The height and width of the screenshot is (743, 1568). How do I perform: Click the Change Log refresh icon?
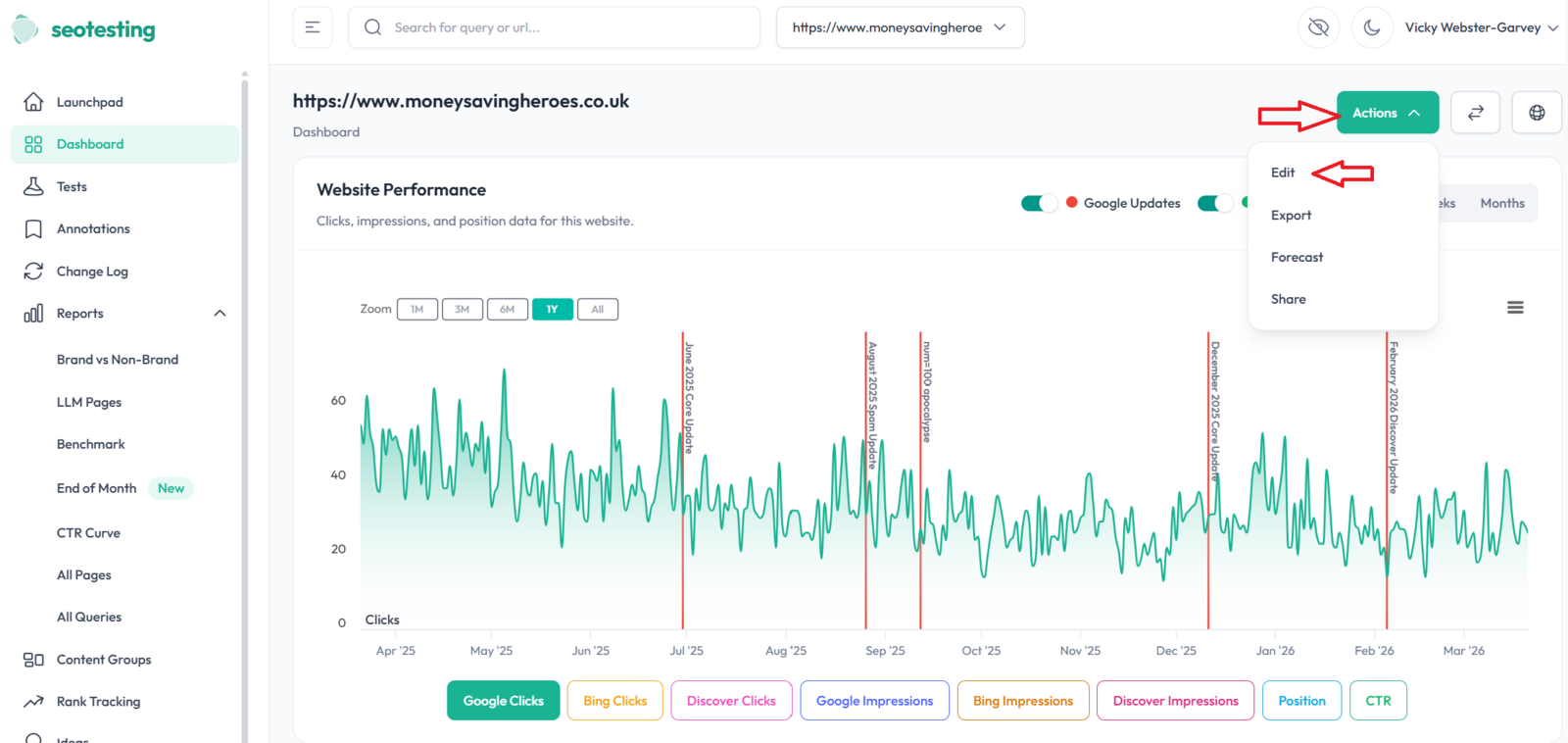[33, 272]
